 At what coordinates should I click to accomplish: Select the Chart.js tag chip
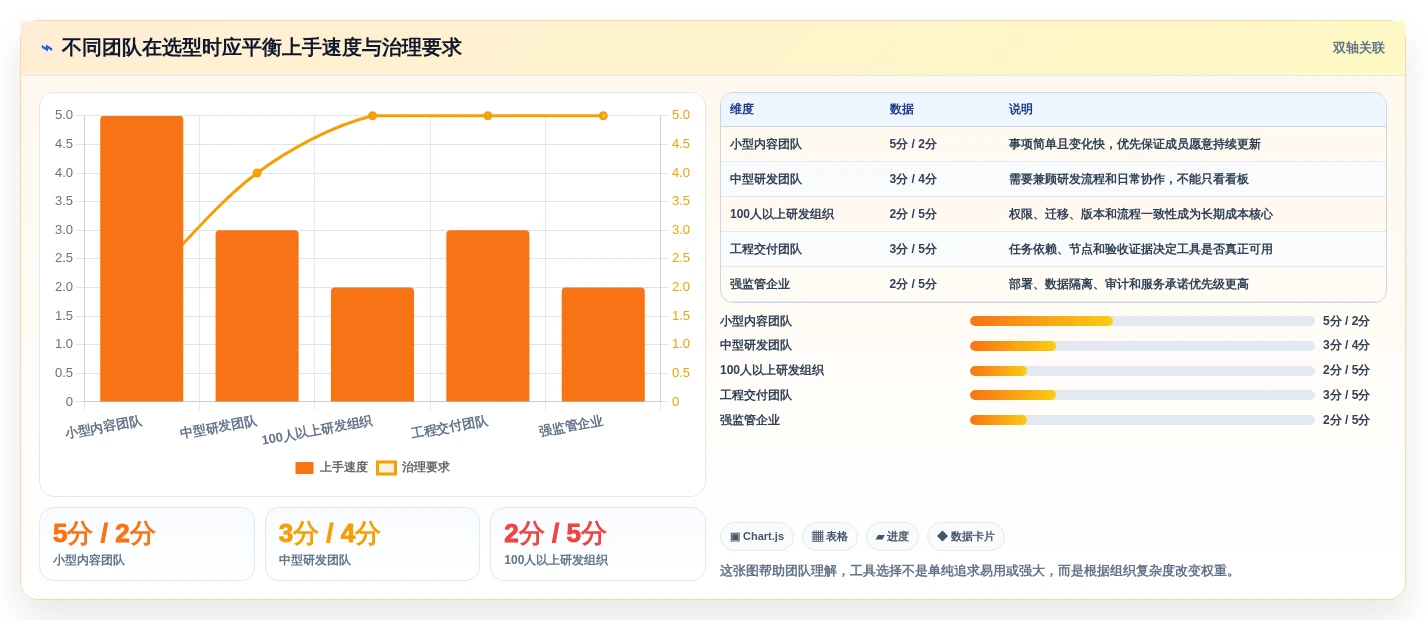pyautogui.click(x=757, y=537)
